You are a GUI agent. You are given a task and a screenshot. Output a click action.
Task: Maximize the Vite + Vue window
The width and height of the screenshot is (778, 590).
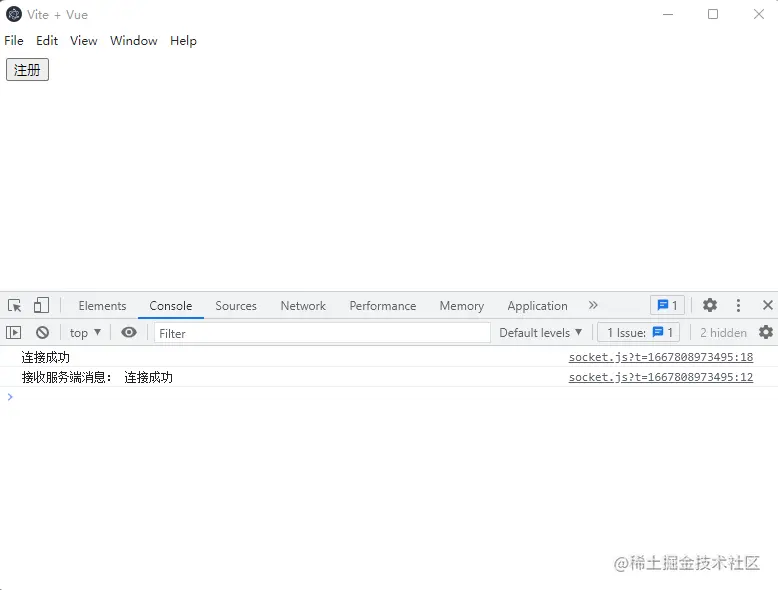coord(713,14)
